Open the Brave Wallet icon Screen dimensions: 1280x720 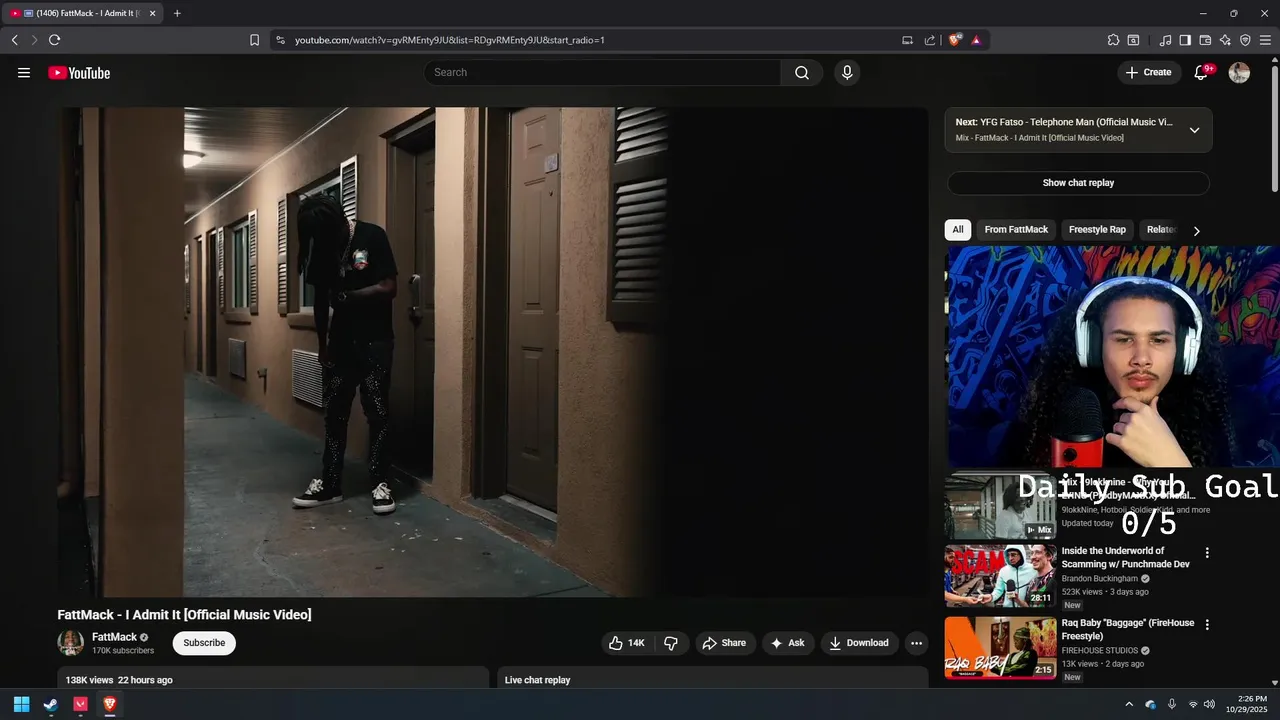(x=1205, y=40)
